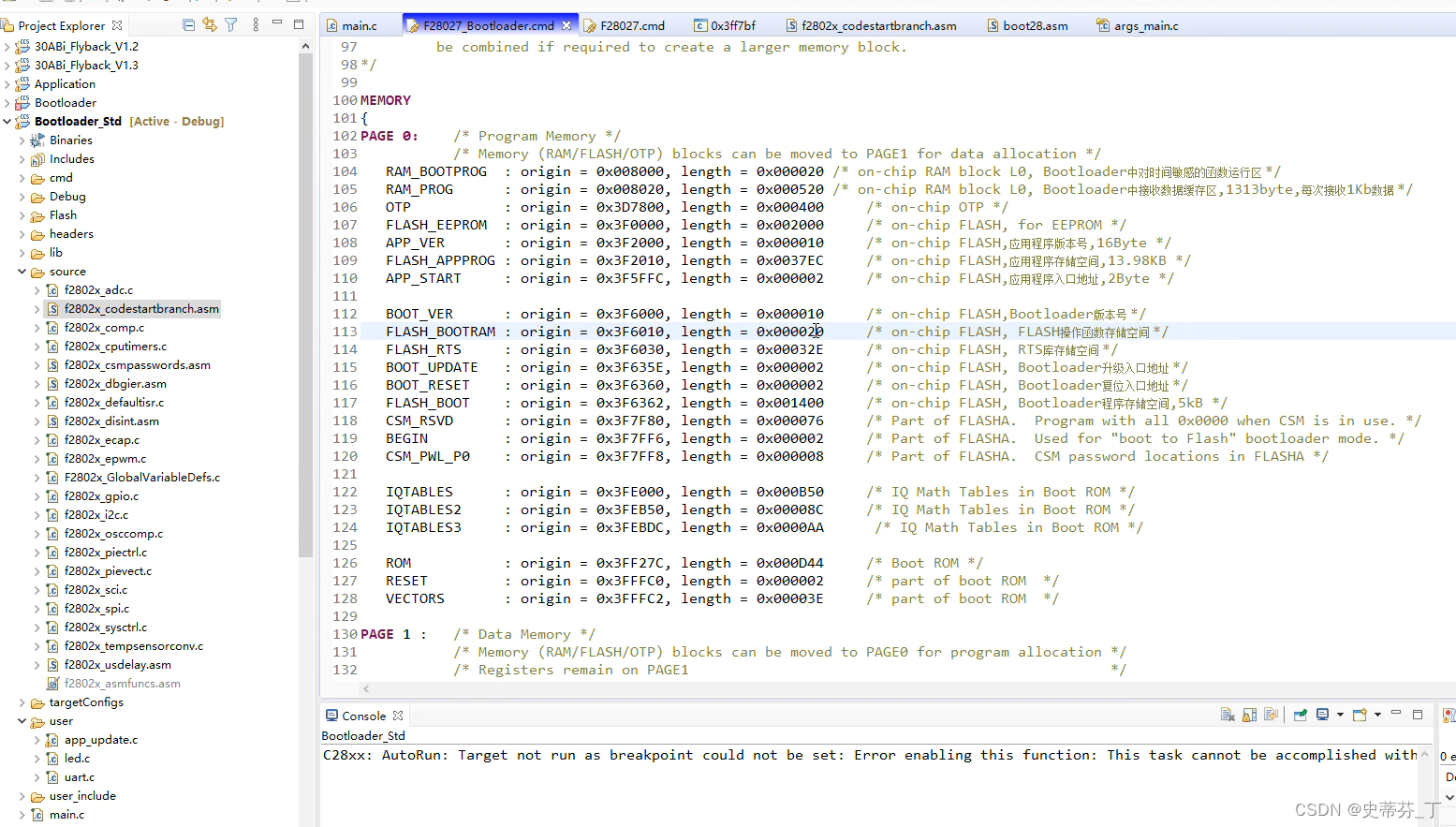Screen dimensions: 1456x827
Task: Maximize the Project Explorer panel
Action: click(x=299, y=23)
